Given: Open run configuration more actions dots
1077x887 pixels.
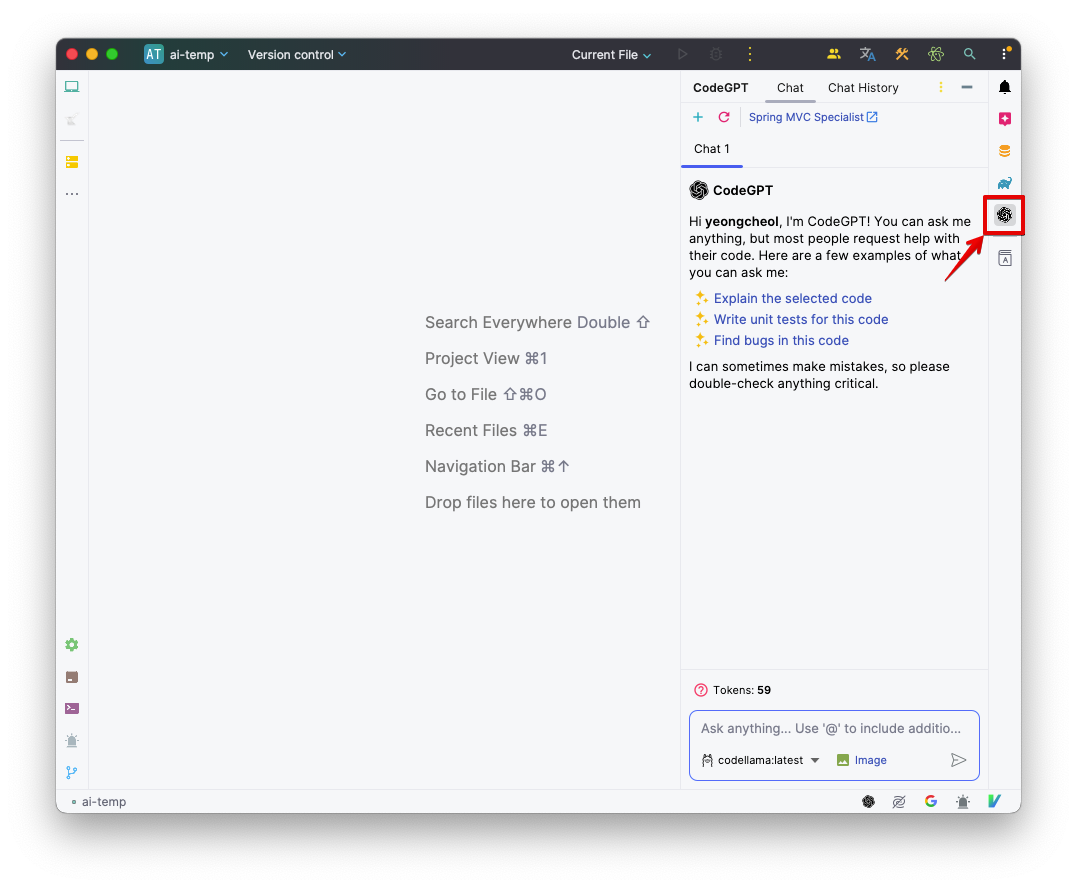Looking at the screenshot, I should point(749,54).
